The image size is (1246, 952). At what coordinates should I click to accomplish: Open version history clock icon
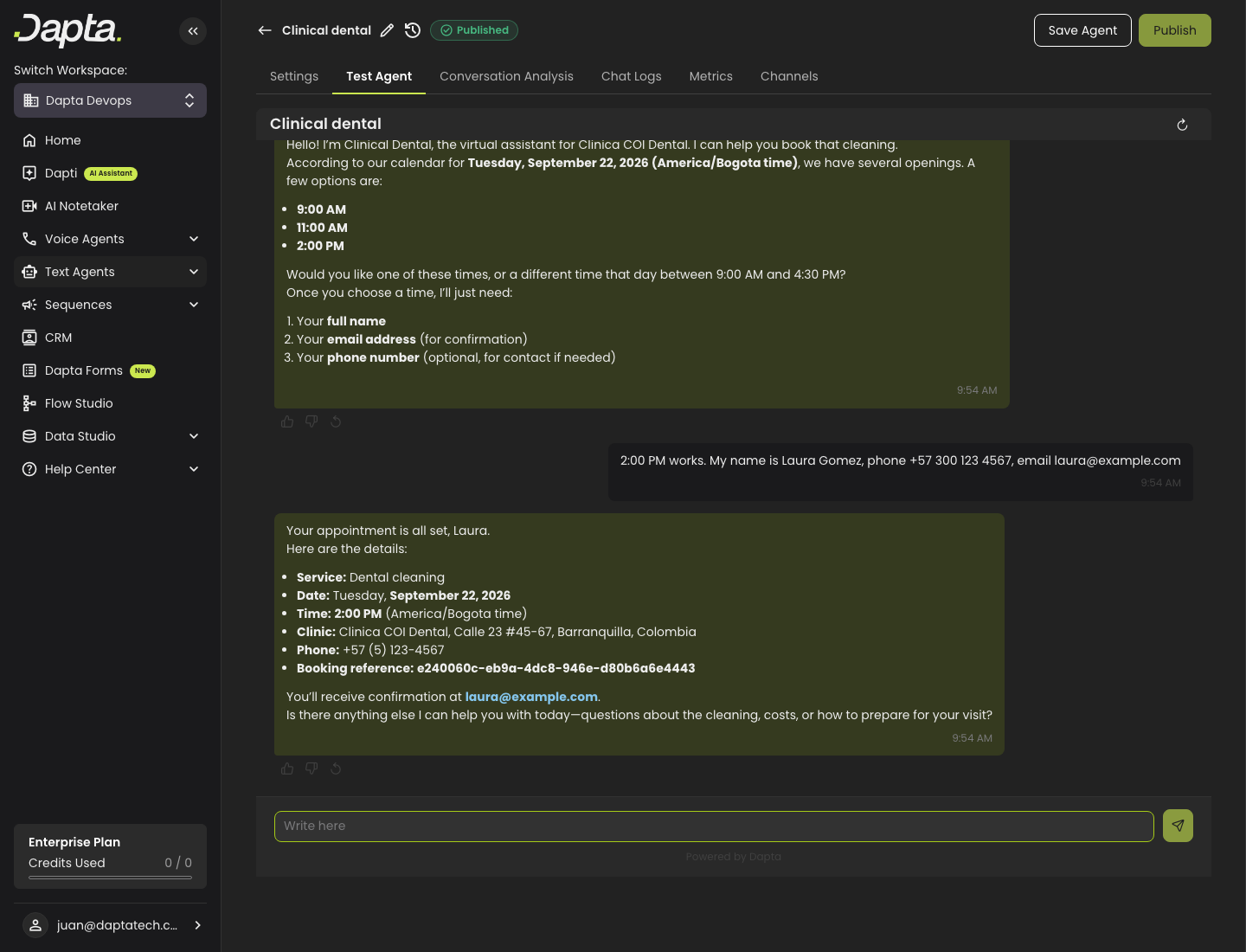coord(413,30)
